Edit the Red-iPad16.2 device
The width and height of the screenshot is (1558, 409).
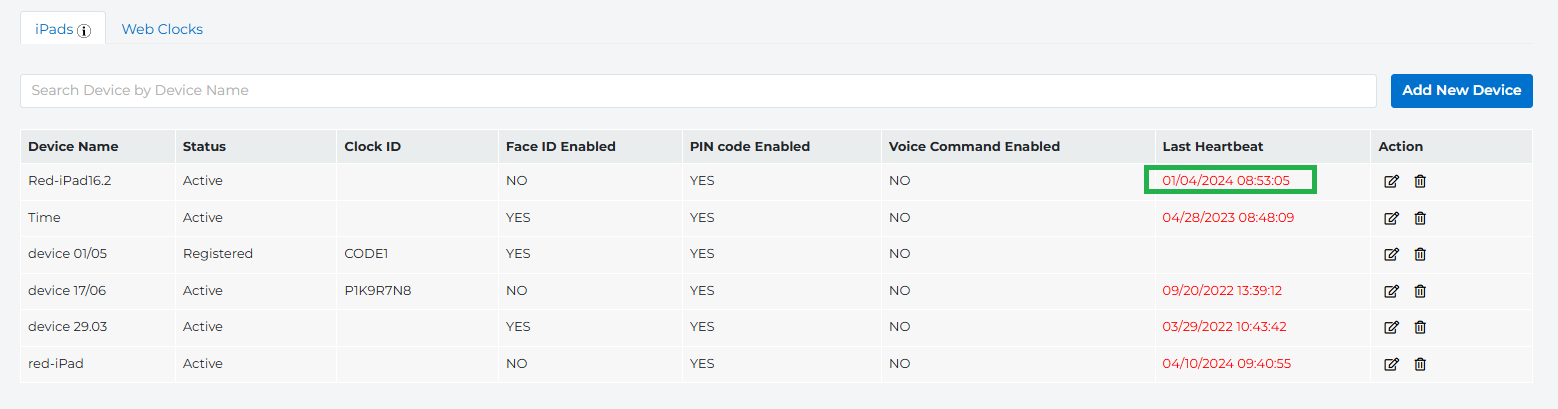pos(1390,181)
